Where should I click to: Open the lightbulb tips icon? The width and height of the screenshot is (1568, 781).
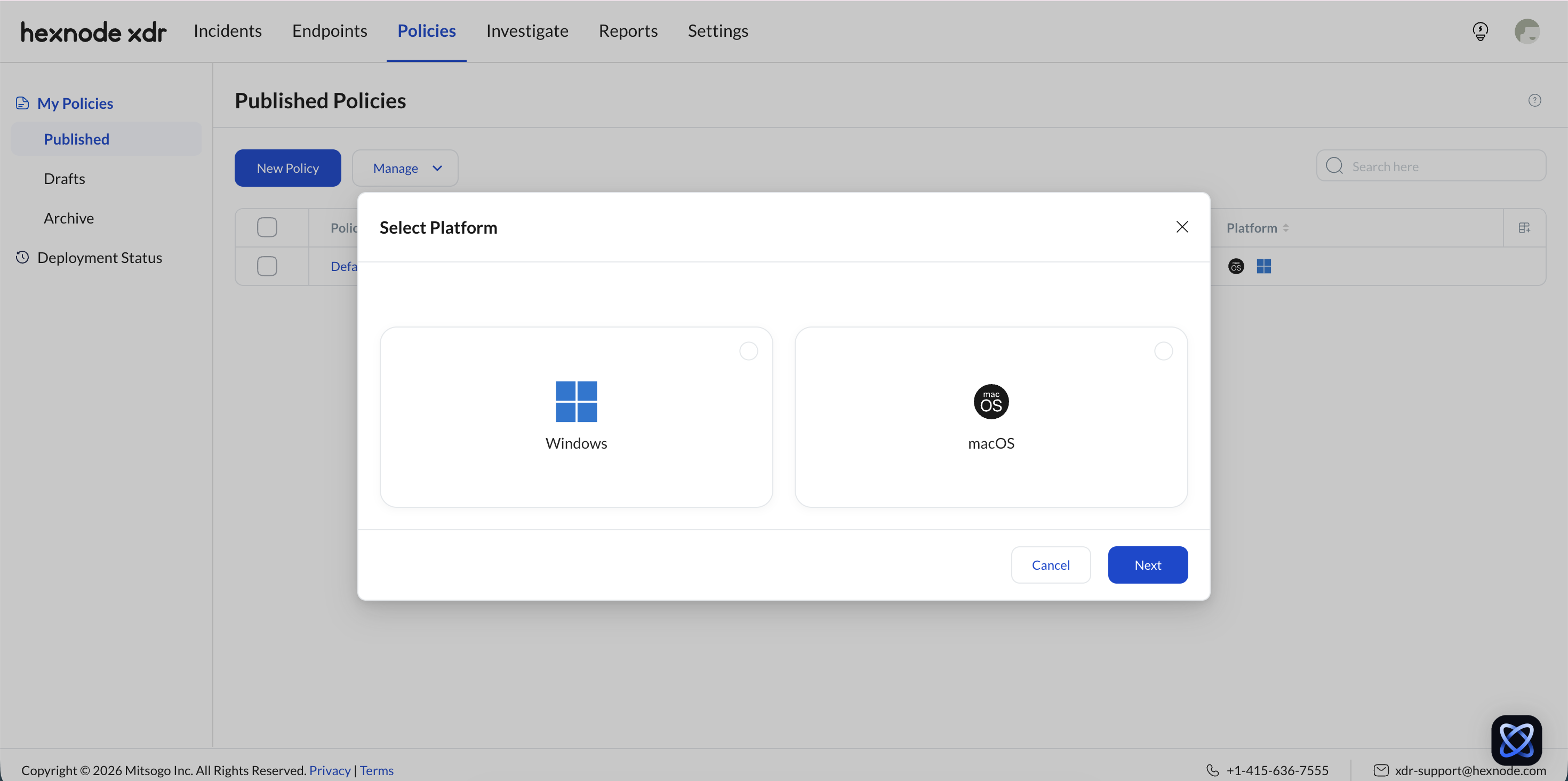(x=1481, y=31)
